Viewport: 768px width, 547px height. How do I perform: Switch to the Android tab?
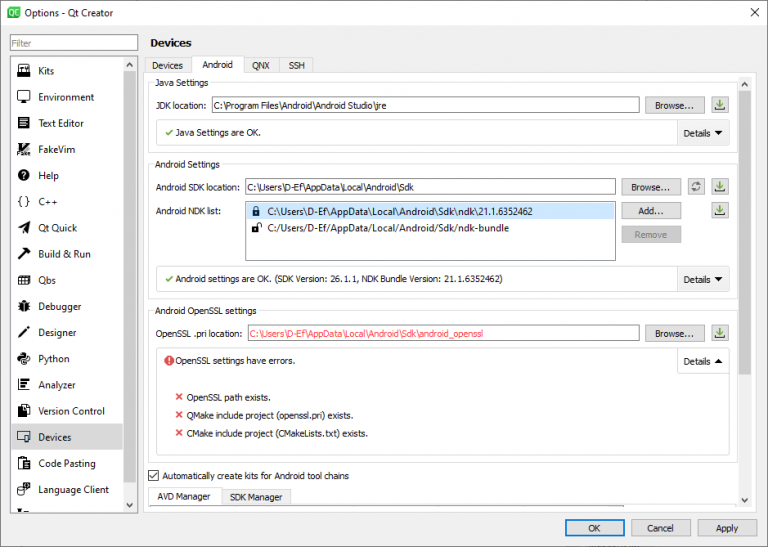pyautogui.click(x=217, y=65)
